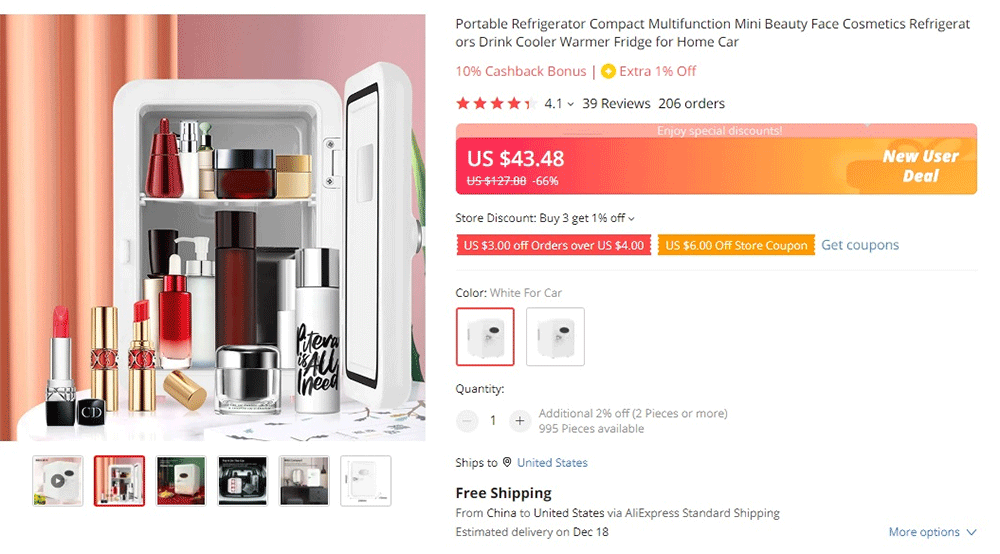Click the gold coin Extra 1% Off icon

608,71
